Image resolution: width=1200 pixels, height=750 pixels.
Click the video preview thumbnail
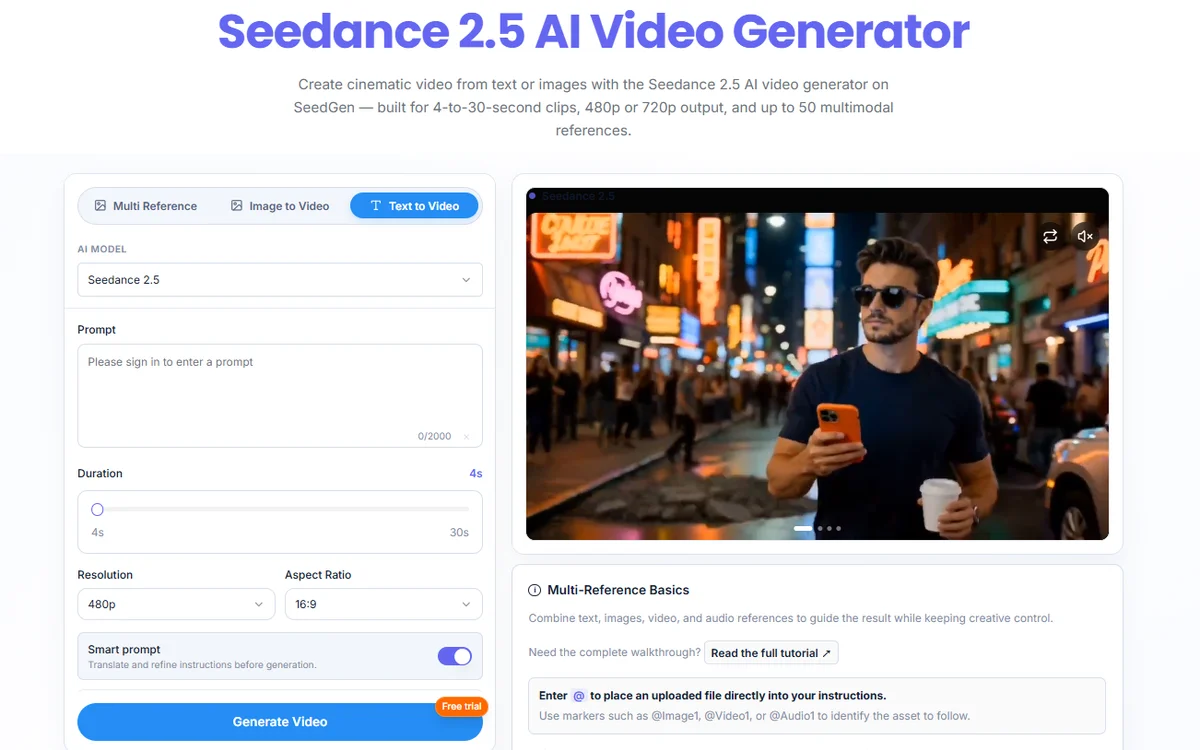pos(817,364)
